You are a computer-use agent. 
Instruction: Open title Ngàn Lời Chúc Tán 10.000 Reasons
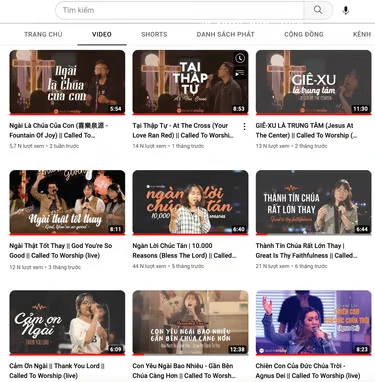pos(184,251)
